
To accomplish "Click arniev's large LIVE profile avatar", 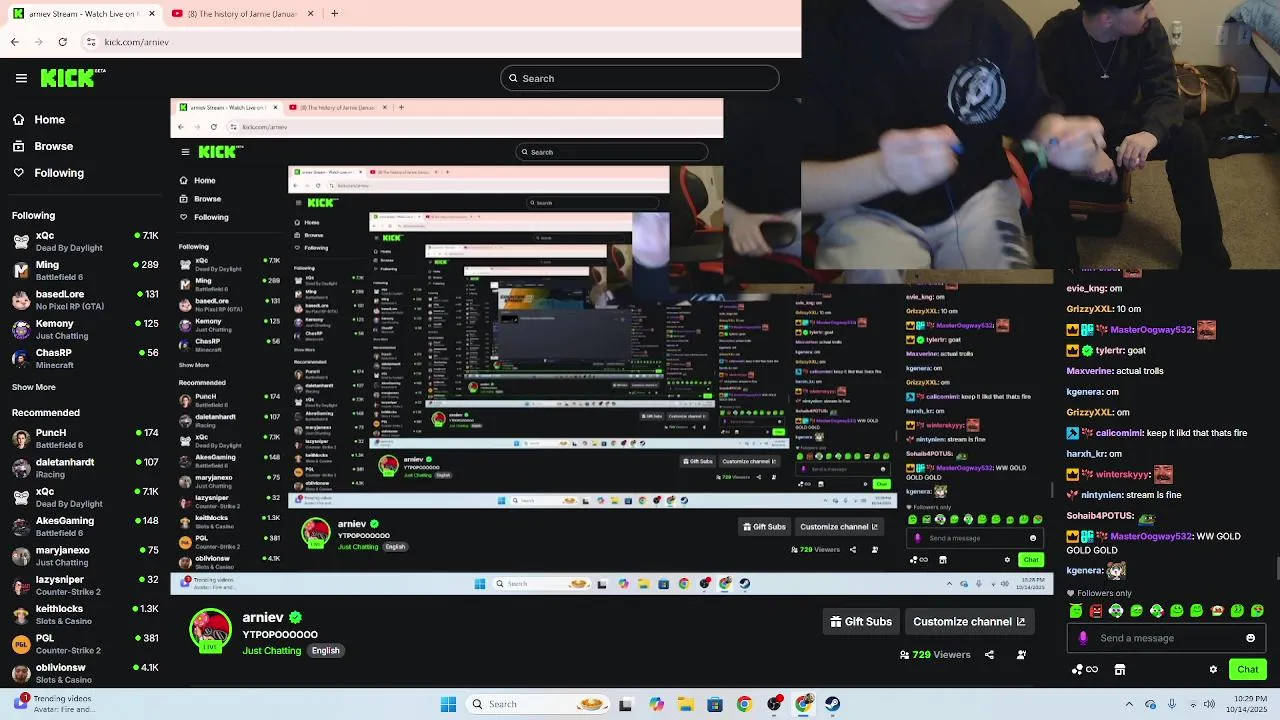I will [x=210, y=631].
